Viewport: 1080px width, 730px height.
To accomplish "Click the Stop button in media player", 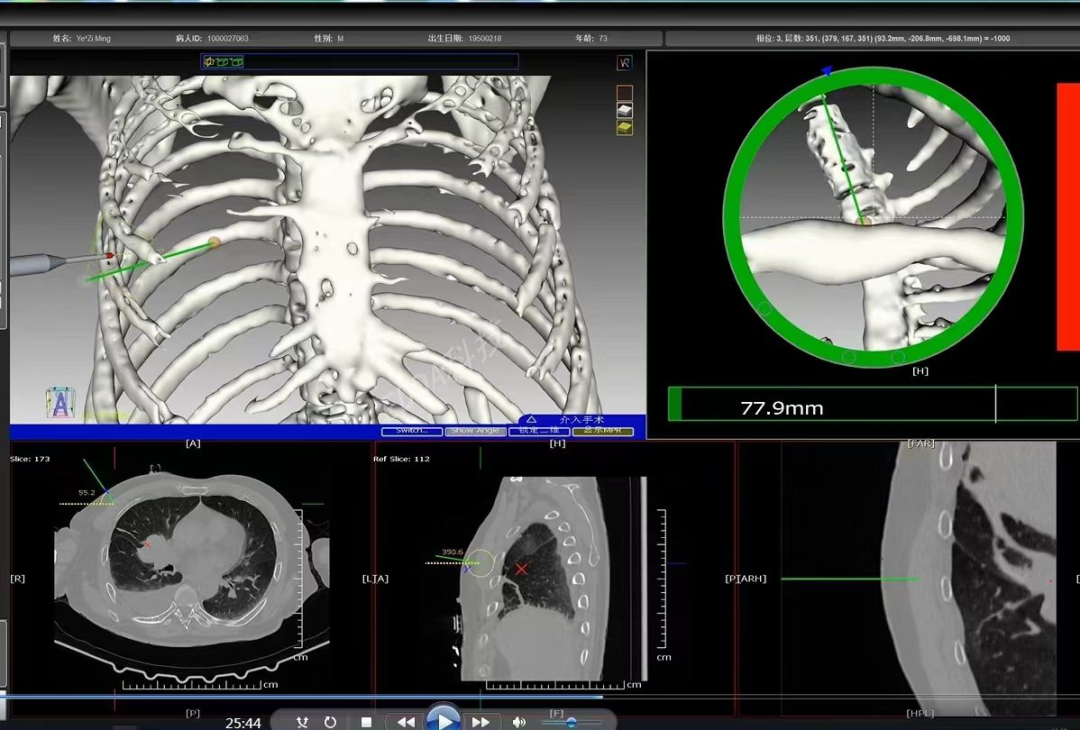I will coord(366,722).
